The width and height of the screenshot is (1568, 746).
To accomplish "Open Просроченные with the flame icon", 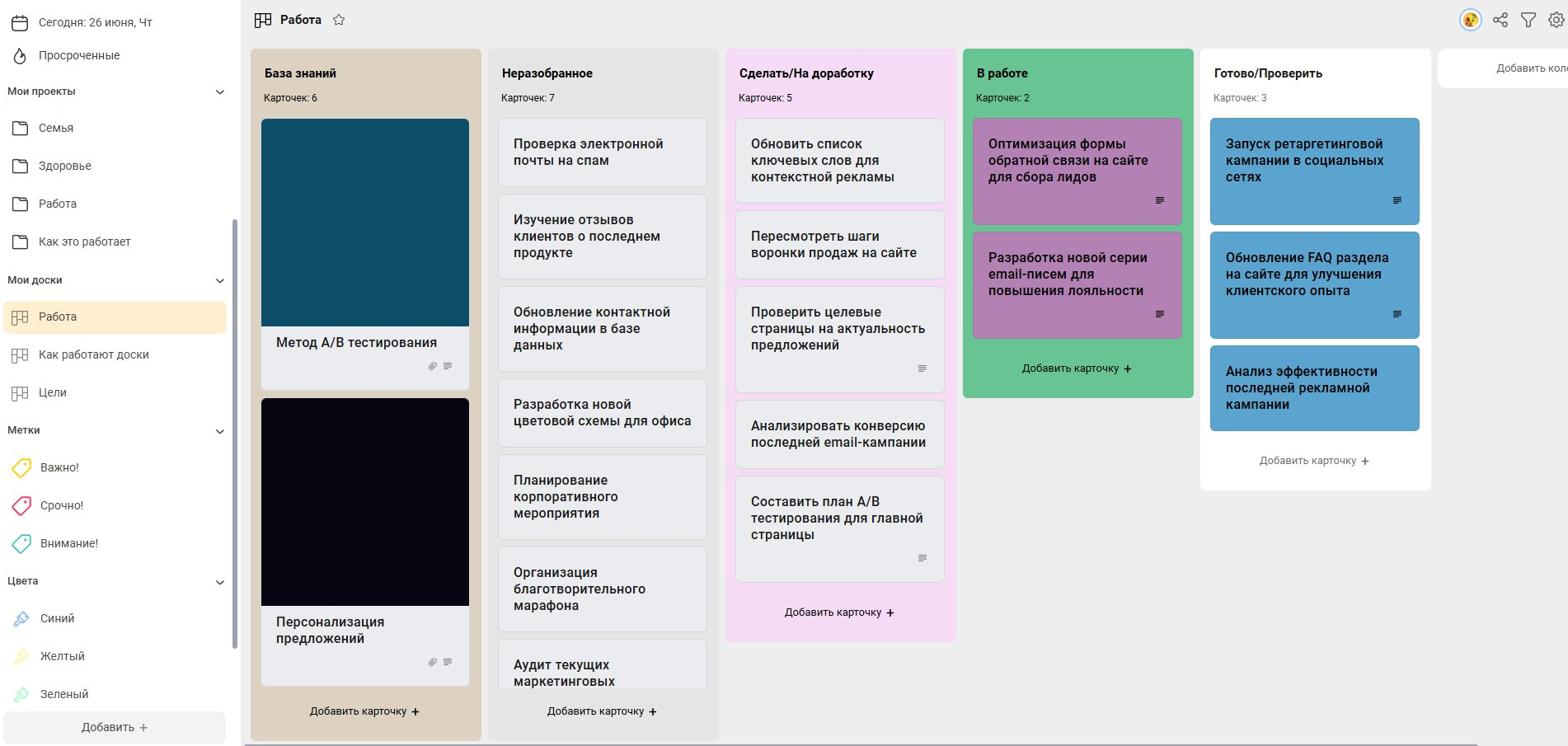I will (79, 55).
